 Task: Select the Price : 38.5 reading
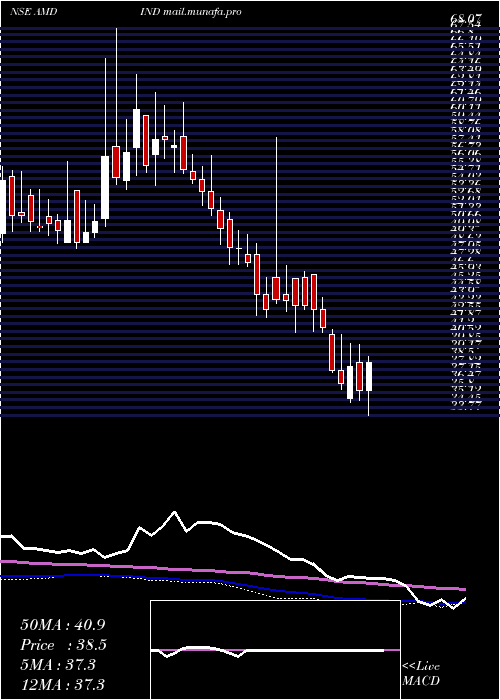coord(64,645)
